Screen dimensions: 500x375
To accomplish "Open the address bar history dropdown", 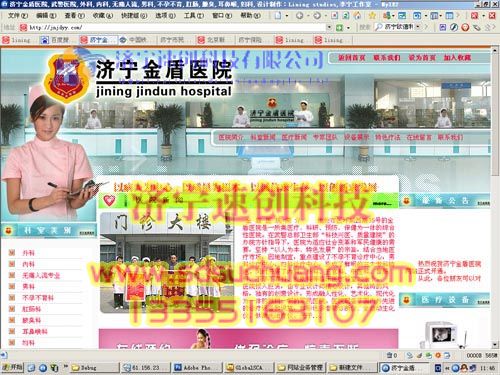I will (x=329, y=27).
